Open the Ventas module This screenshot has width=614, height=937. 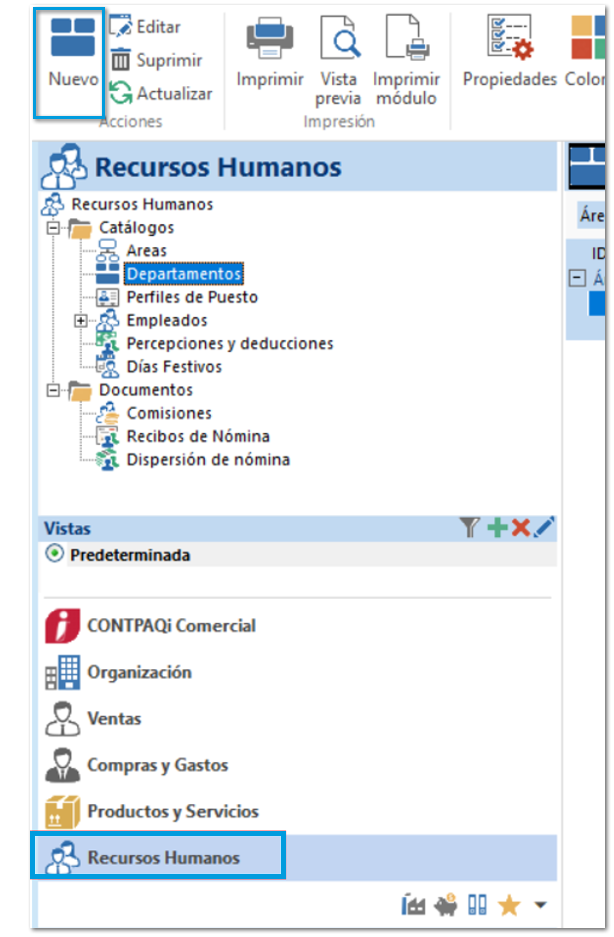[93, 719]
